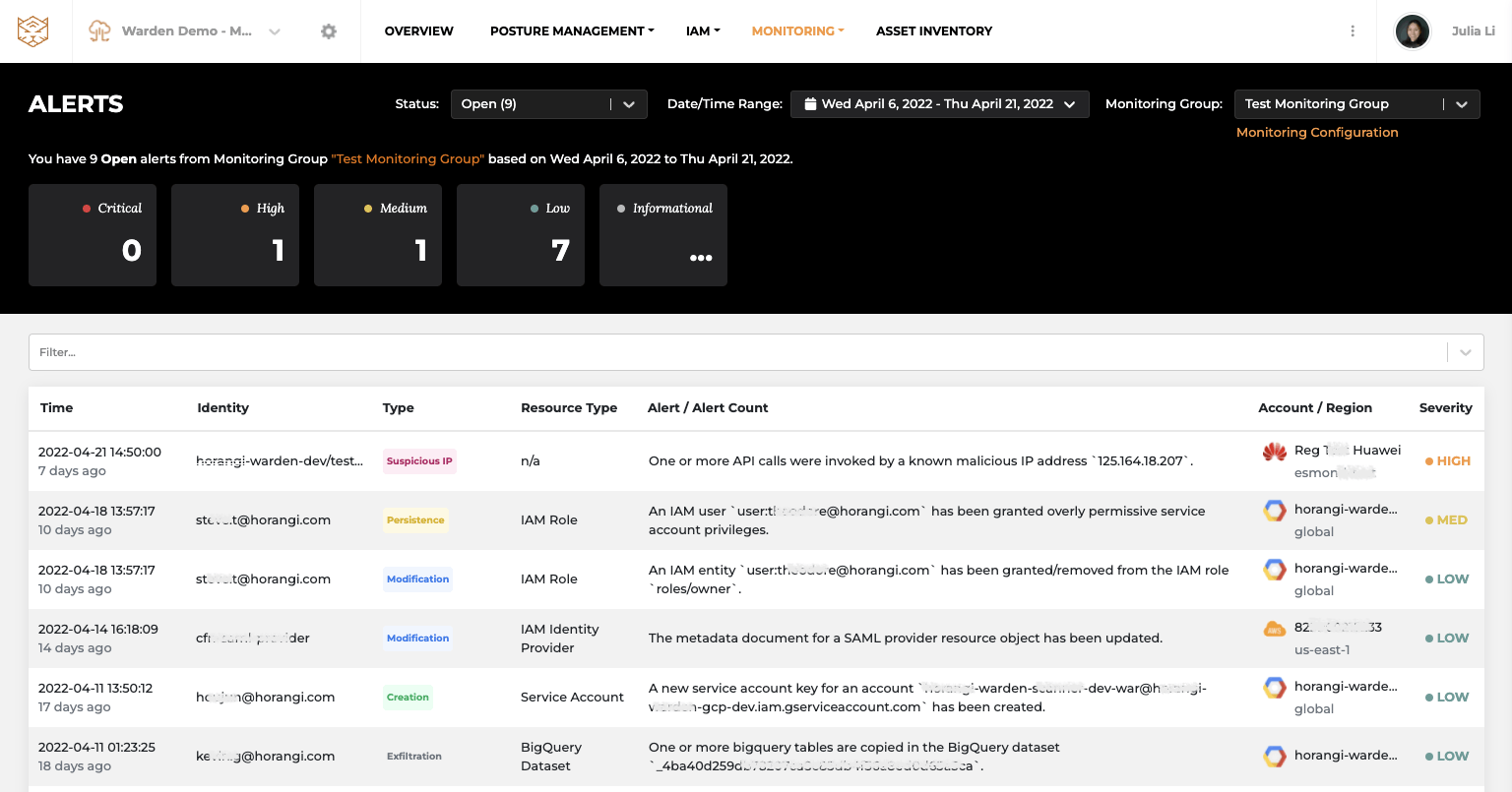The width and height of the screenshot is (1512, 792).
Task: Open settings gear icon in top bar
Action: click(329, 31)
